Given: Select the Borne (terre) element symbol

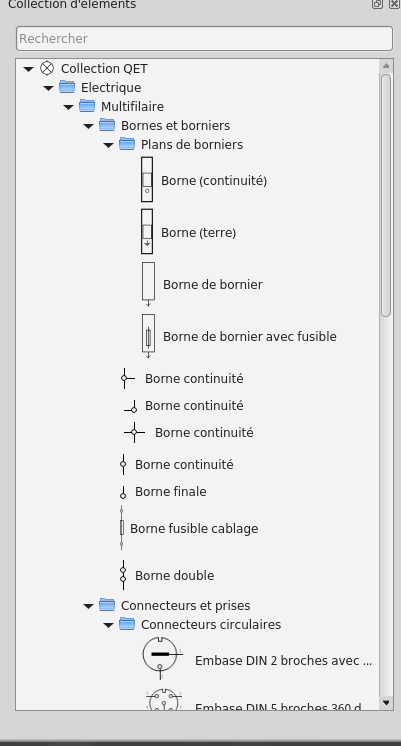Looking at the screenshot, I should (x=147, y=231).
